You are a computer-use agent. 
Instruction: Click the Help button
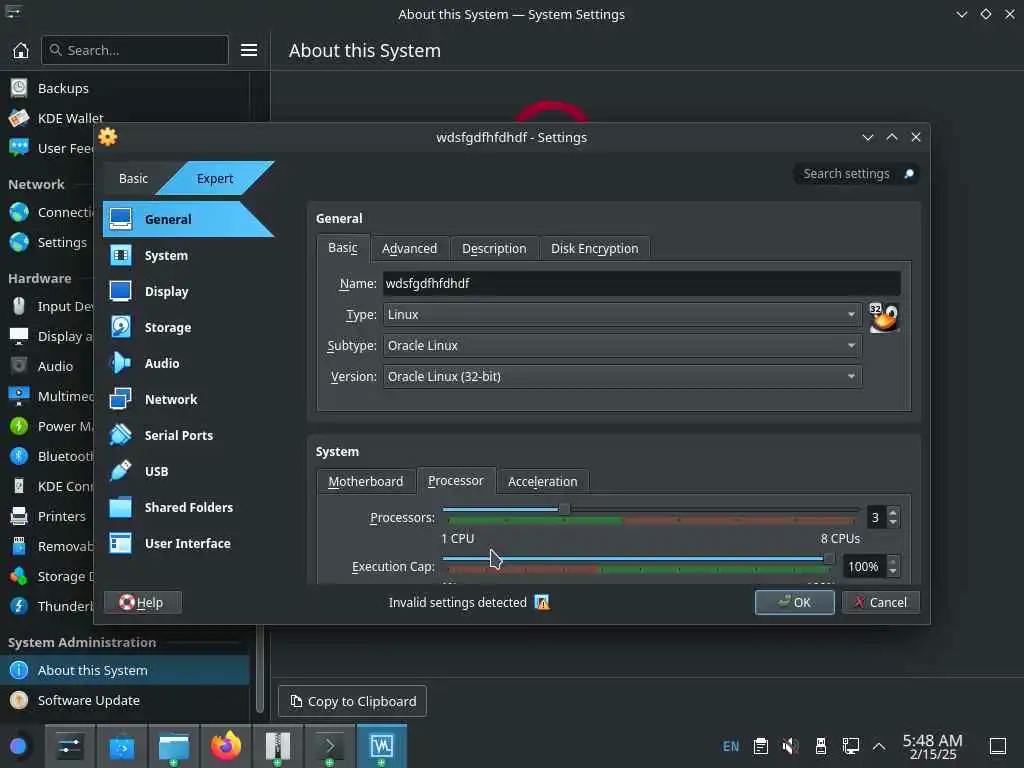click(142, 602)
